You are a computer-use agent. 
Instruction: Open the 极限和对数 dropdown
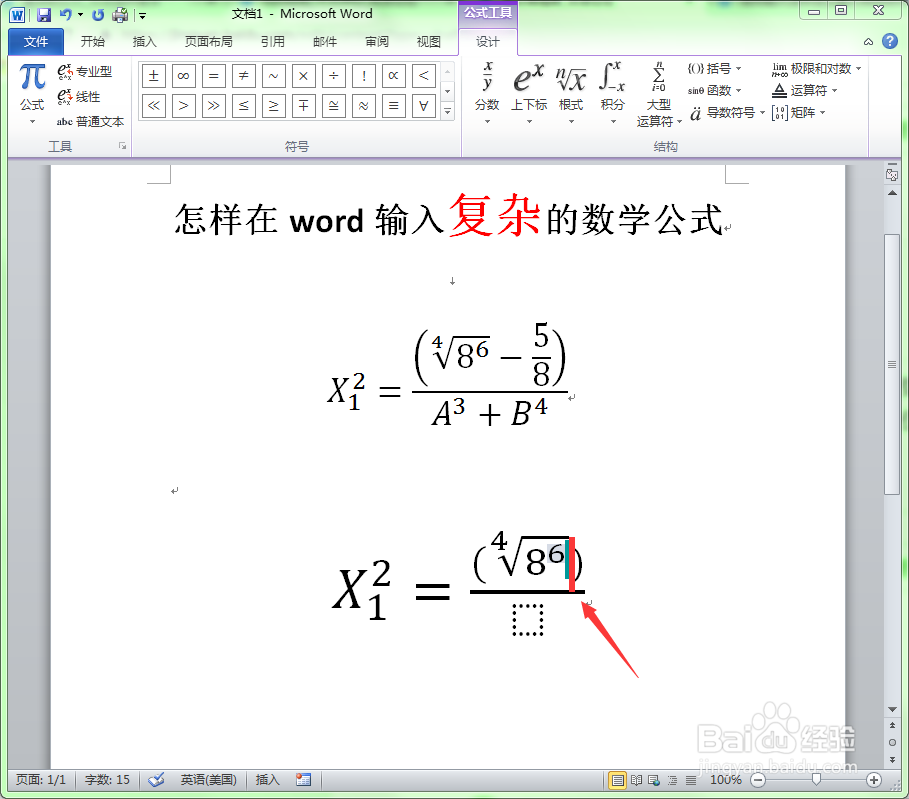(x=816, y=68)
